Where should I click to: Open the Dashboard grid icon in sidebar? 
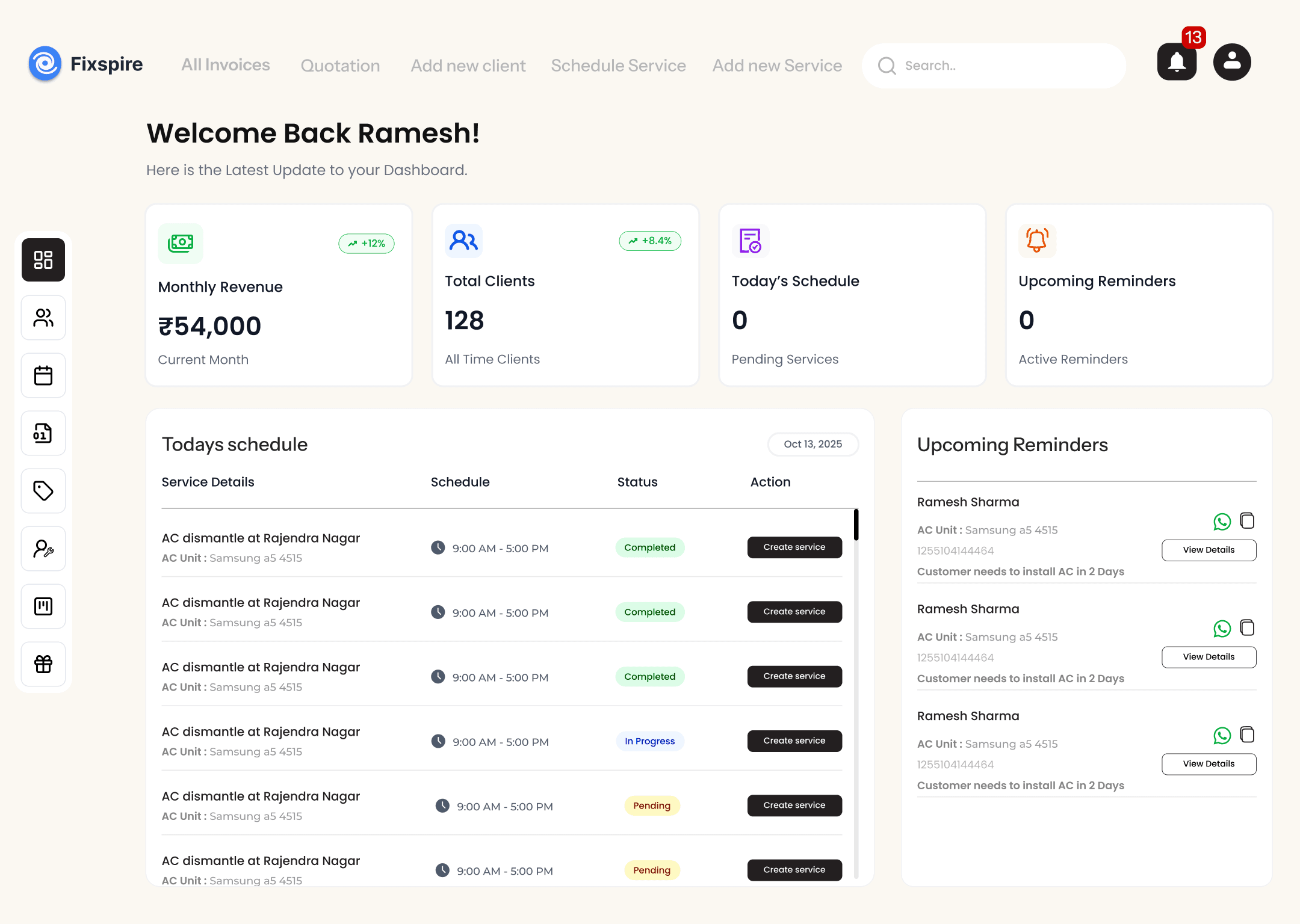click(43, 260)
